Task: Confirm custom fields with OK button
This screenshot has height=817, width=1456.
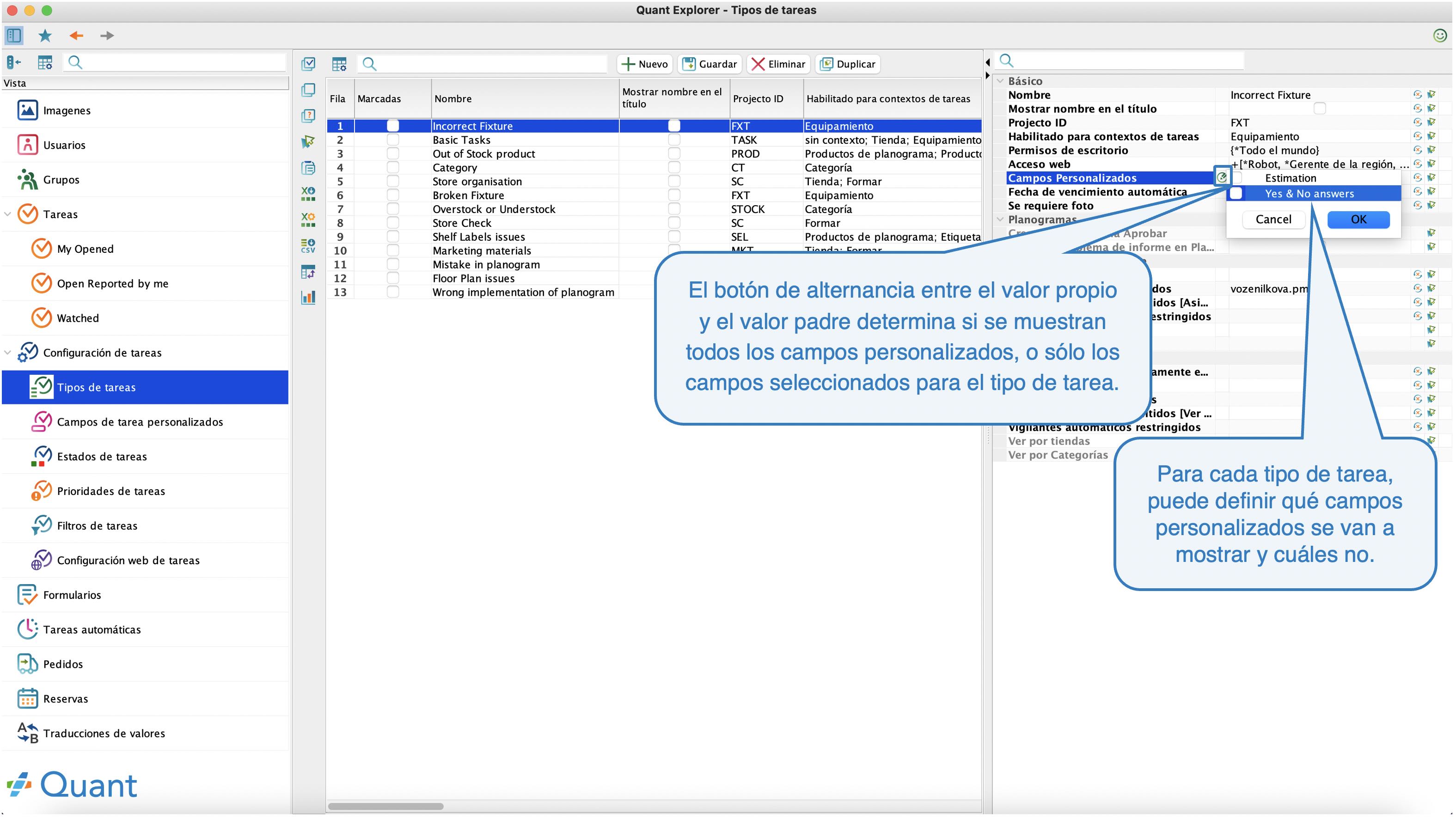Action: click(1358, 219)
